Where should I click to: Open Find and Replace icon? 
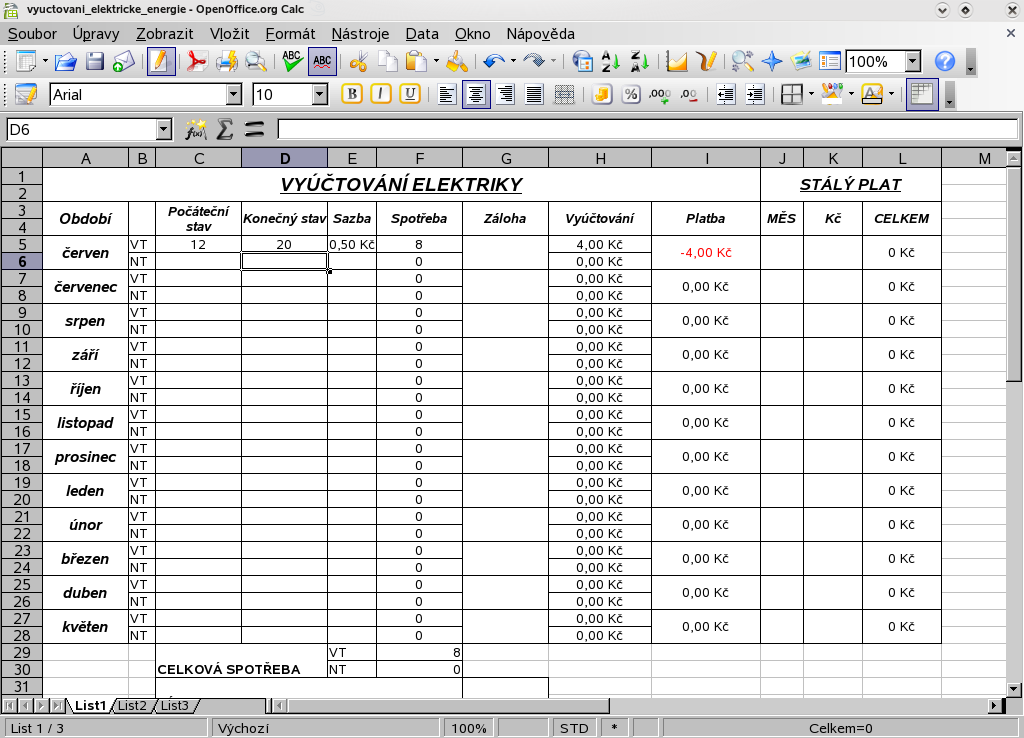[x=743, y=61]
